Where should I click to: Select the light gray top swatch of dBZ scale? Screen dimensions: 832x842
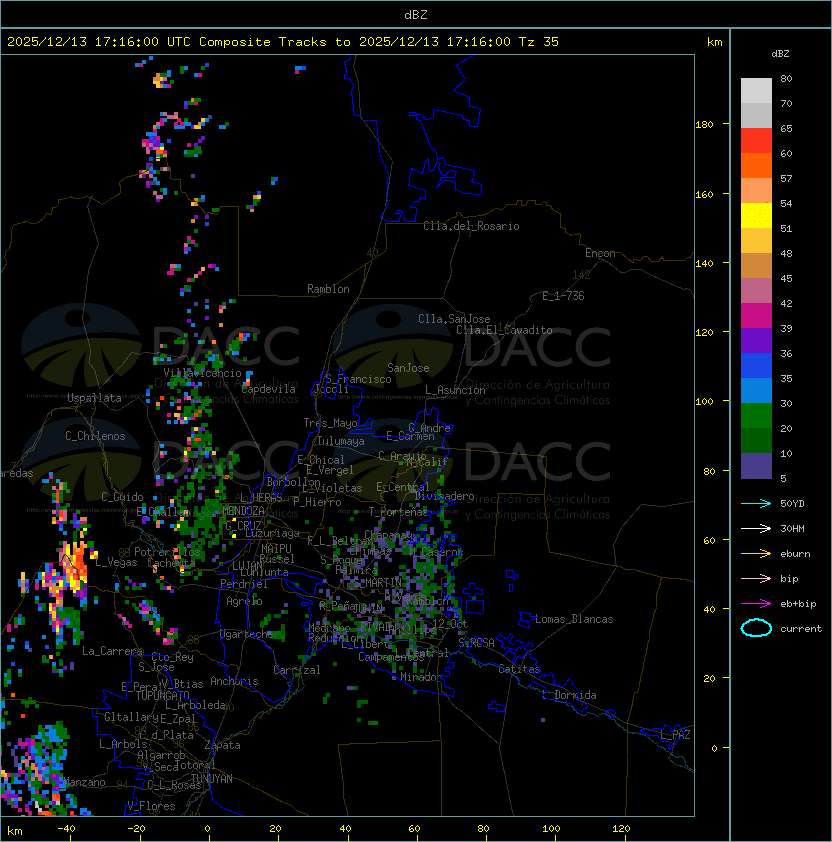coord(756,91)
